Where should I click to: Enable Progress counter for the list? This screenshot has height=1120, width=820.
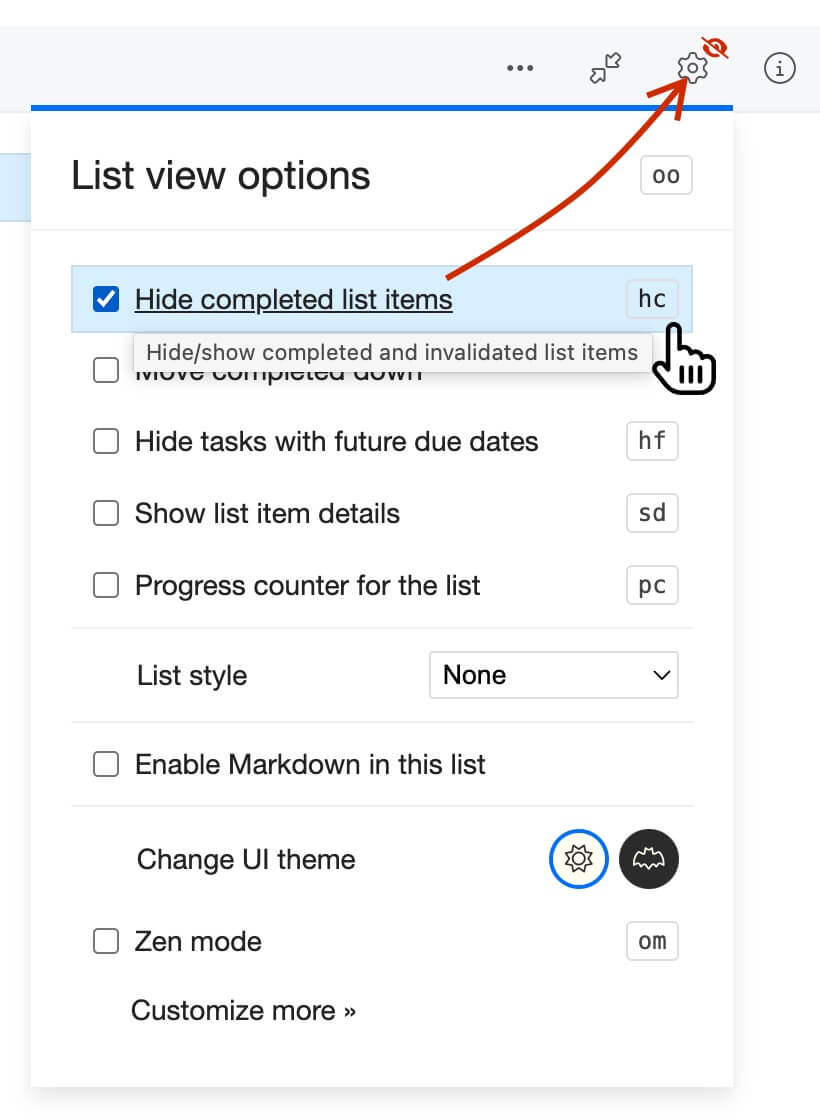pyautogui.click(x=106, y=585)
